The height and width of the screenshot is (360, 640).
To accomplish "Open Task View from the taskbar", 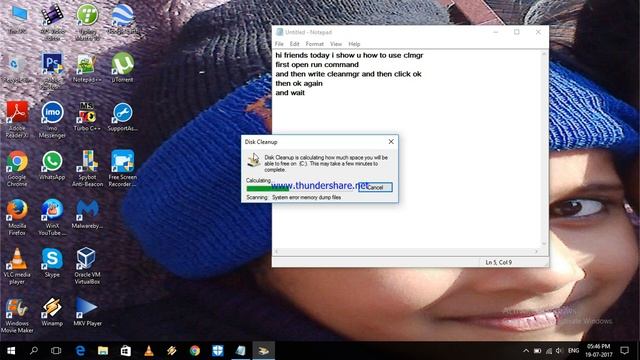I will pyautogui.click(x=56, y=351).
